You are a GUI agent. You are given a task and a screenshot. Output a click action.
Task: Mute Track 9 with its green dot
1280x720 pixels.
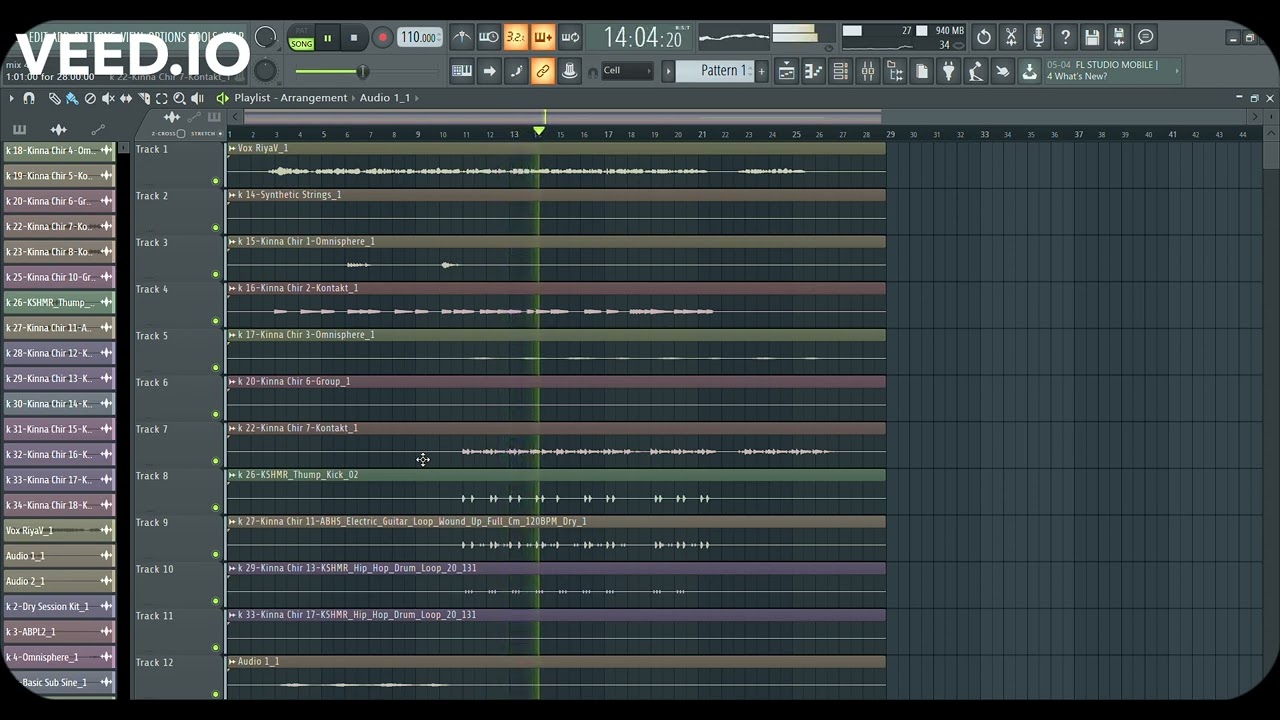point(215,554)
